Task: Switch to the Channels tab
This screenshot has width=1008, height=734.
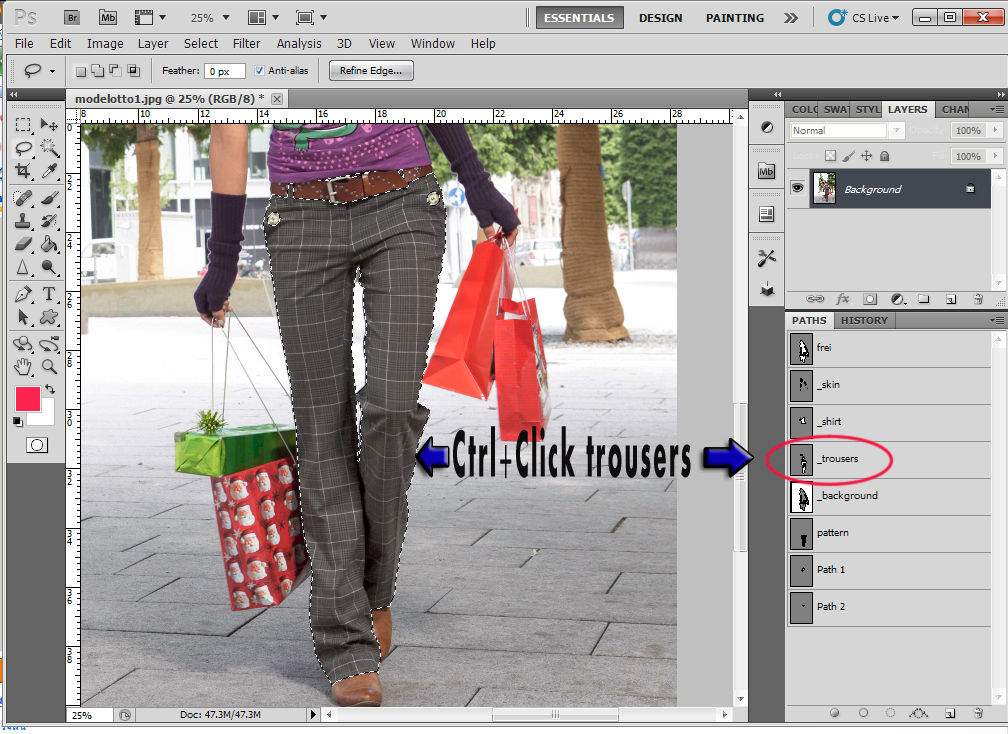Action: 955,109
